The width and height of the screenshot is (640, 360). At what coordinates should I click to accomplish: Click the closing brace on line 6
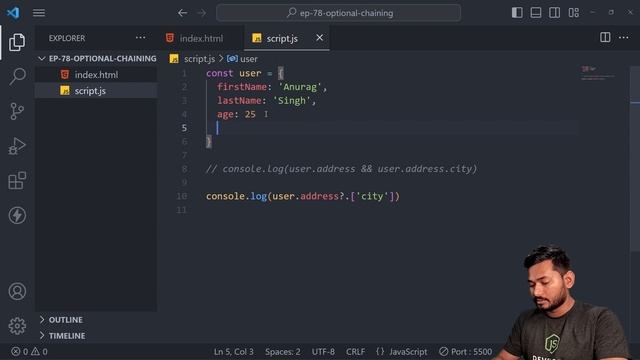click(x=209, y=142)
